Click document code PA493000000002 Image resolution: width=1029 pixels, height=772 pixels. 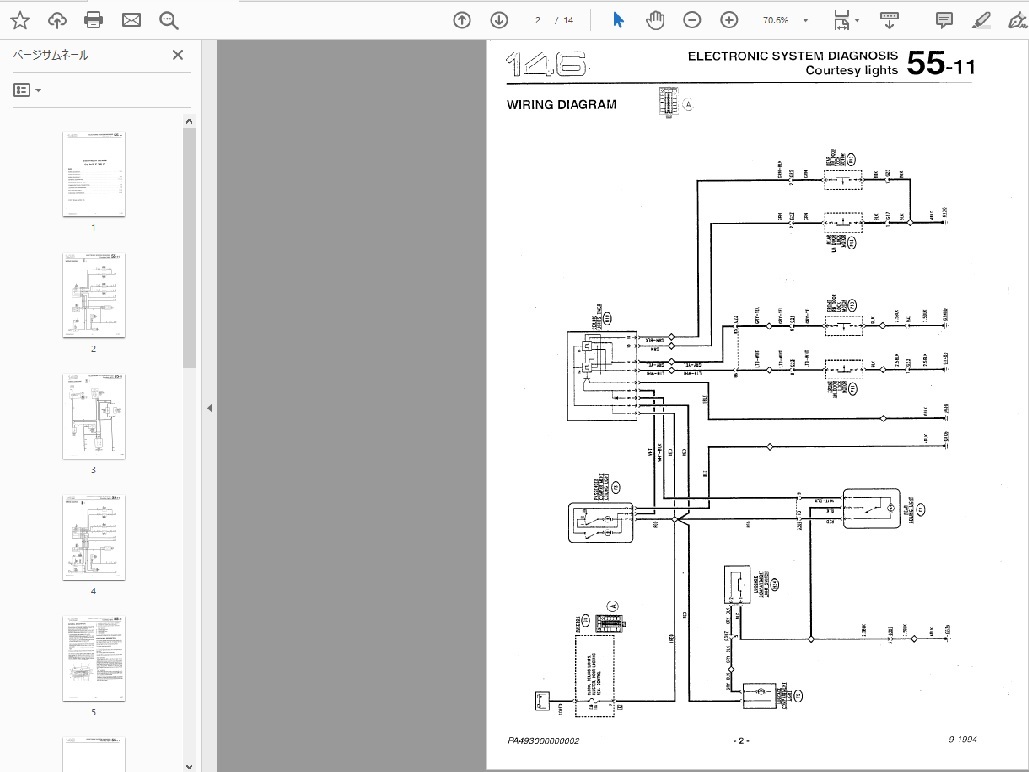(543, 740)
